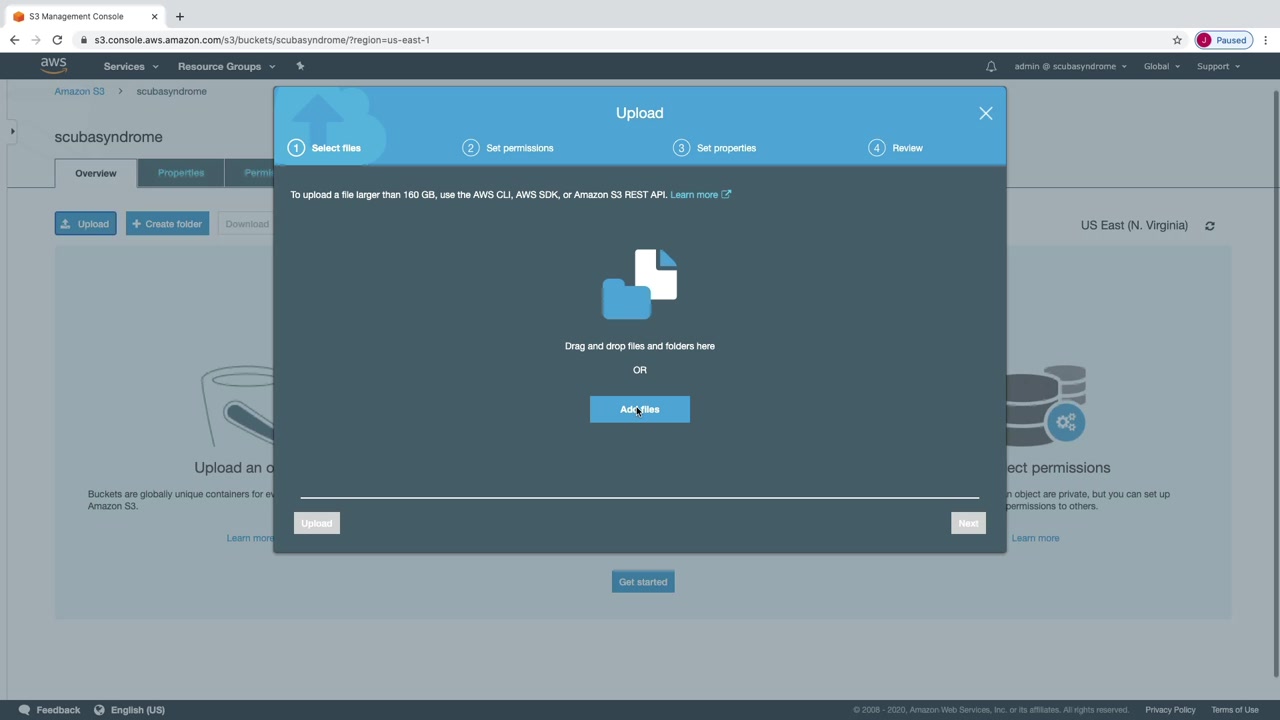Open Learn more under permissions section
Image resolution: width=1280 pixels, height=720 pixels.
pyautogui.click(x=1035, y=538)
